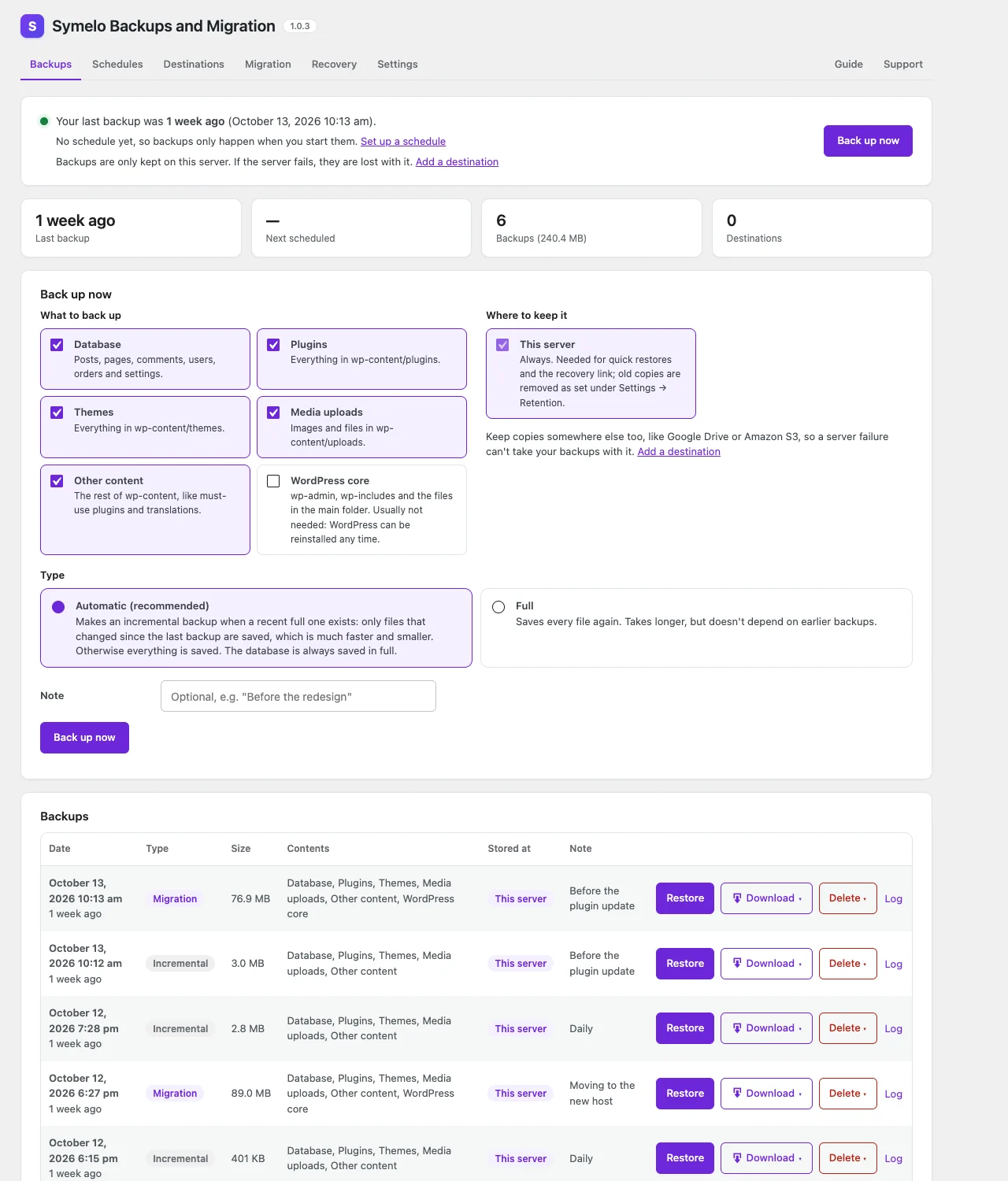1008x1181 pixels.
Task: Select Automatic (recommended) backup type
Action: click(x=58, y=607)
